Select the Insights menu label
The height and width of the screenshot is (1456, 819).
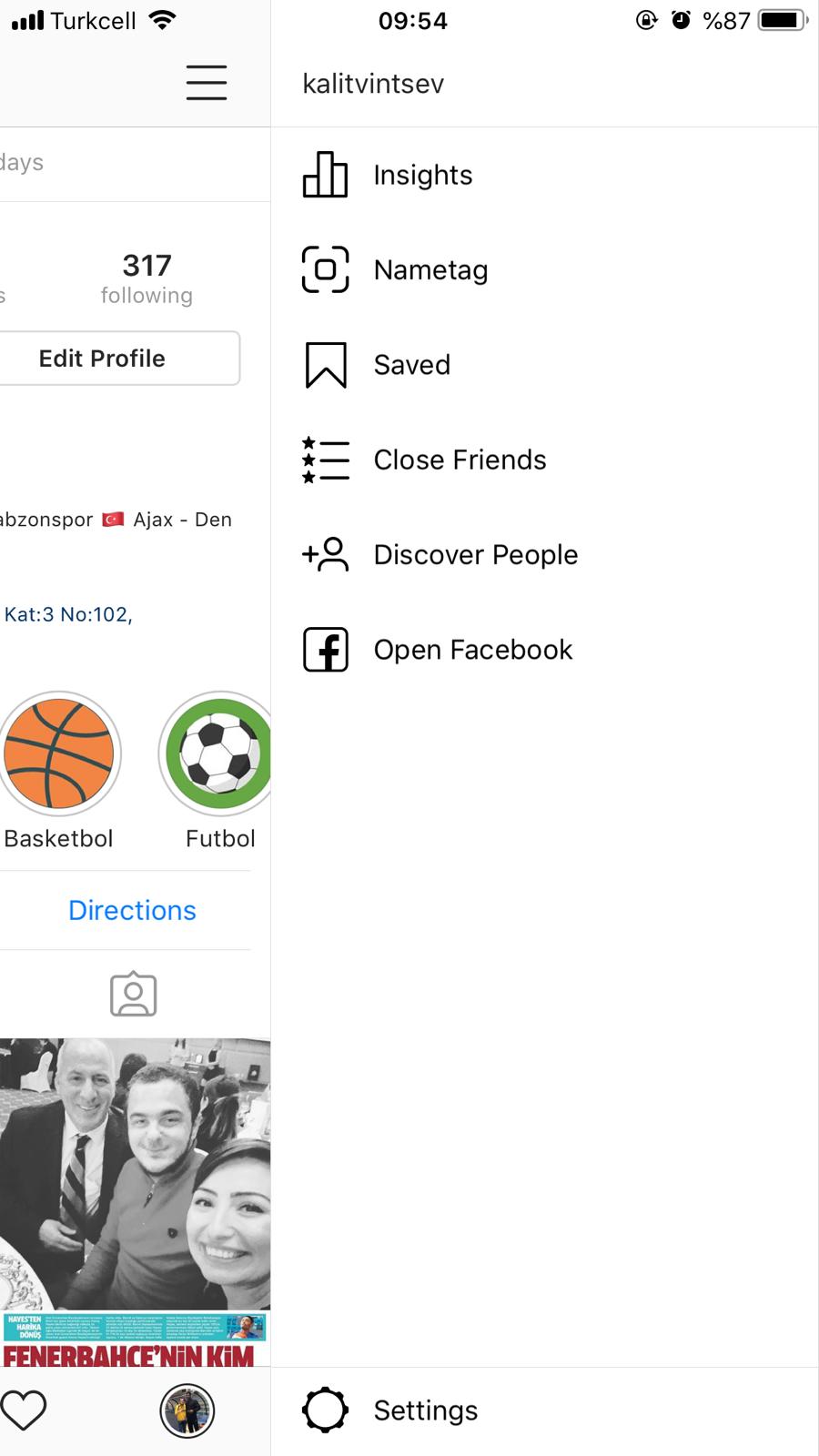(423, 175)
